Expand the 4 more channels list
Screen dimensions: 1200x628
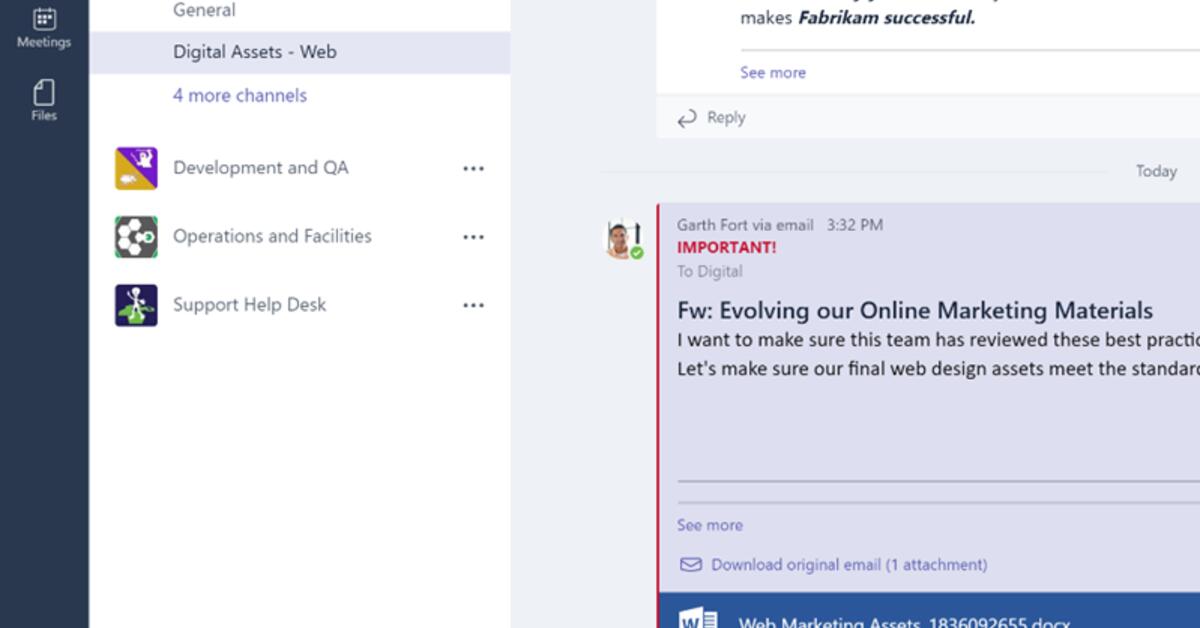240,96
